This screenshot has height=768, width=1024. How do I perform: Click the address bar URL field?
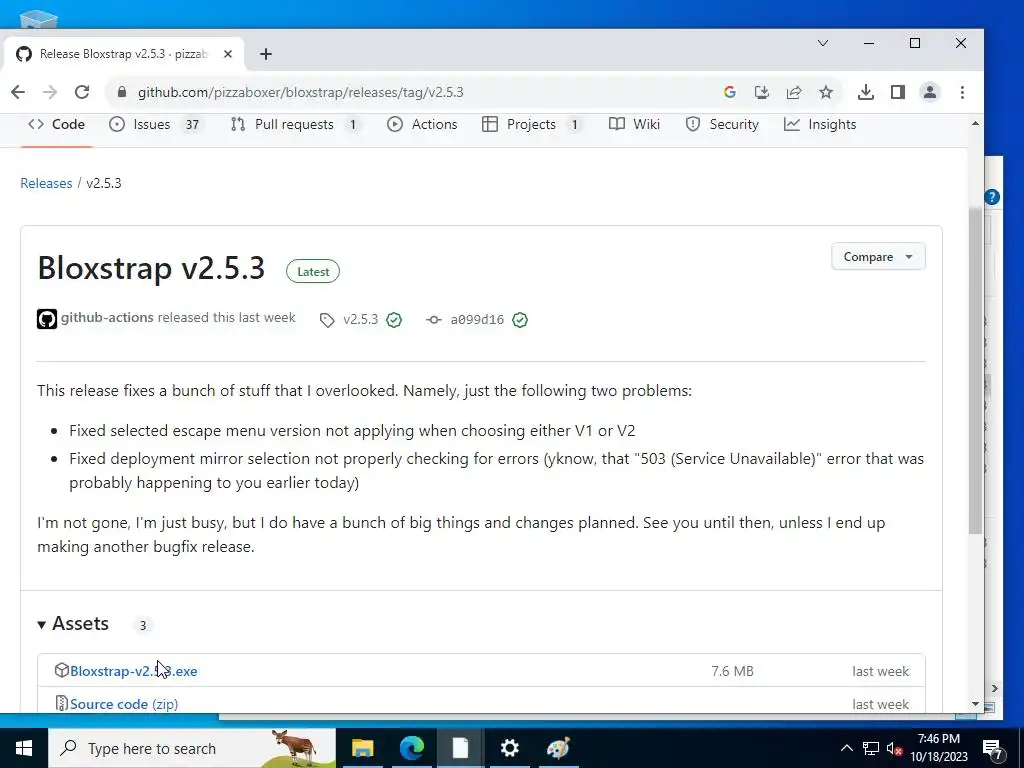(x=300, y=92)
